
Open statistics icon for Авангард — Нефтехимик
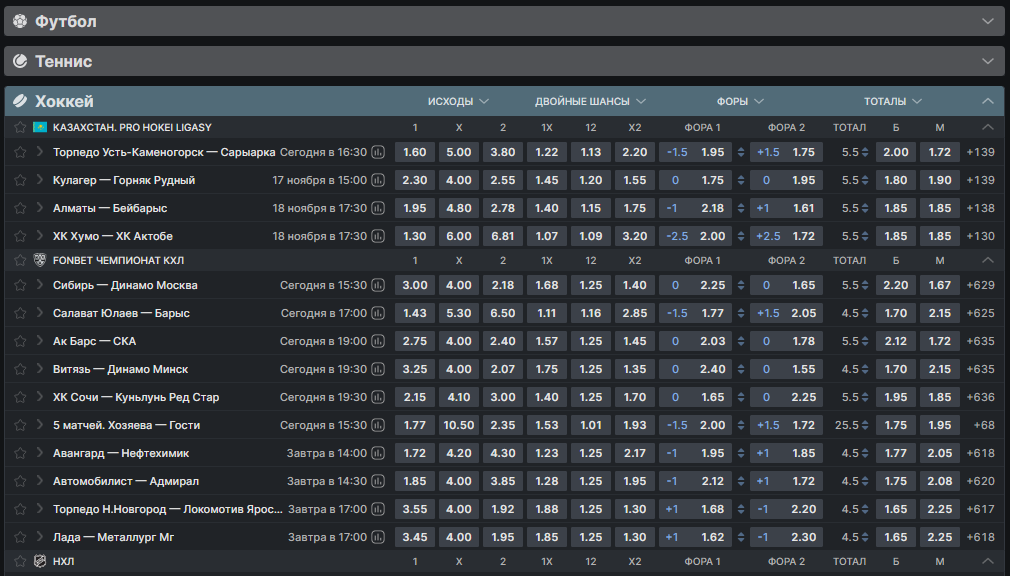[x=378, y=454]
